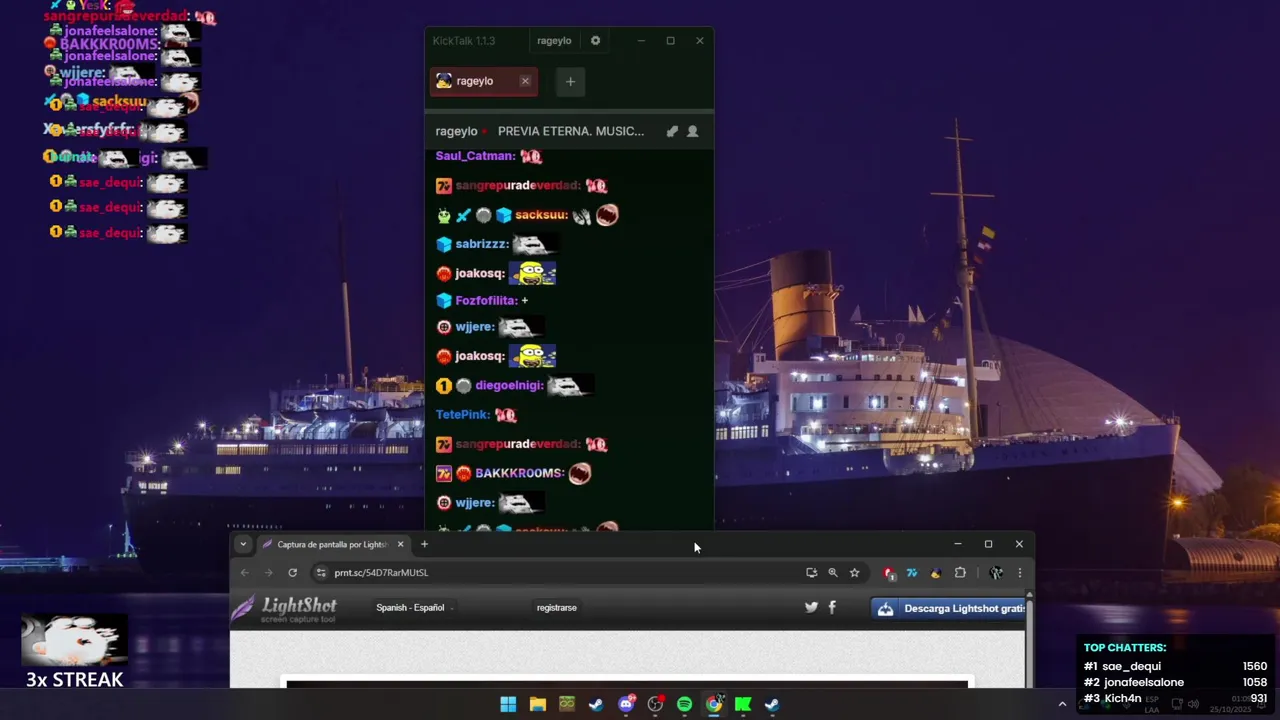Click Descarga Lightshot gratis button
Image resolution: width=1280 pixels, height=720 pixels.
pos(950,608)
